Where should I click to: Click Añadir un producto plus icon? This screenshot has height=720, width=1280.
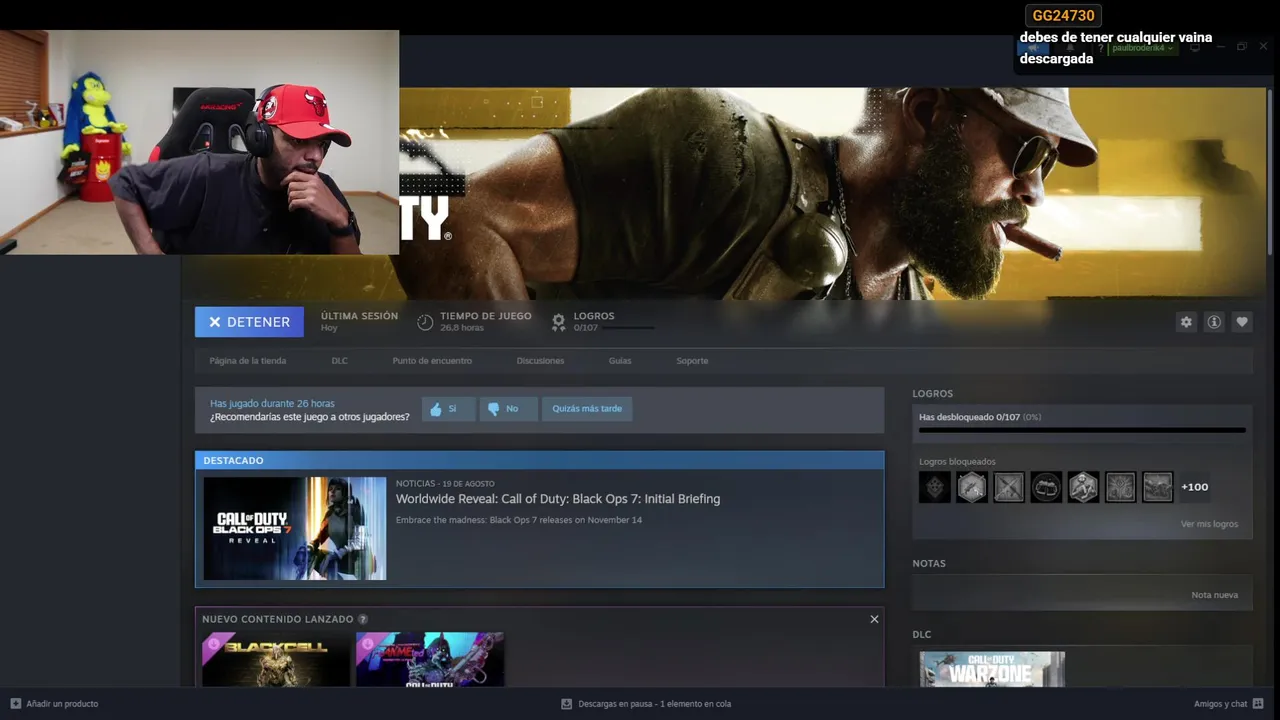click(15, 704)
